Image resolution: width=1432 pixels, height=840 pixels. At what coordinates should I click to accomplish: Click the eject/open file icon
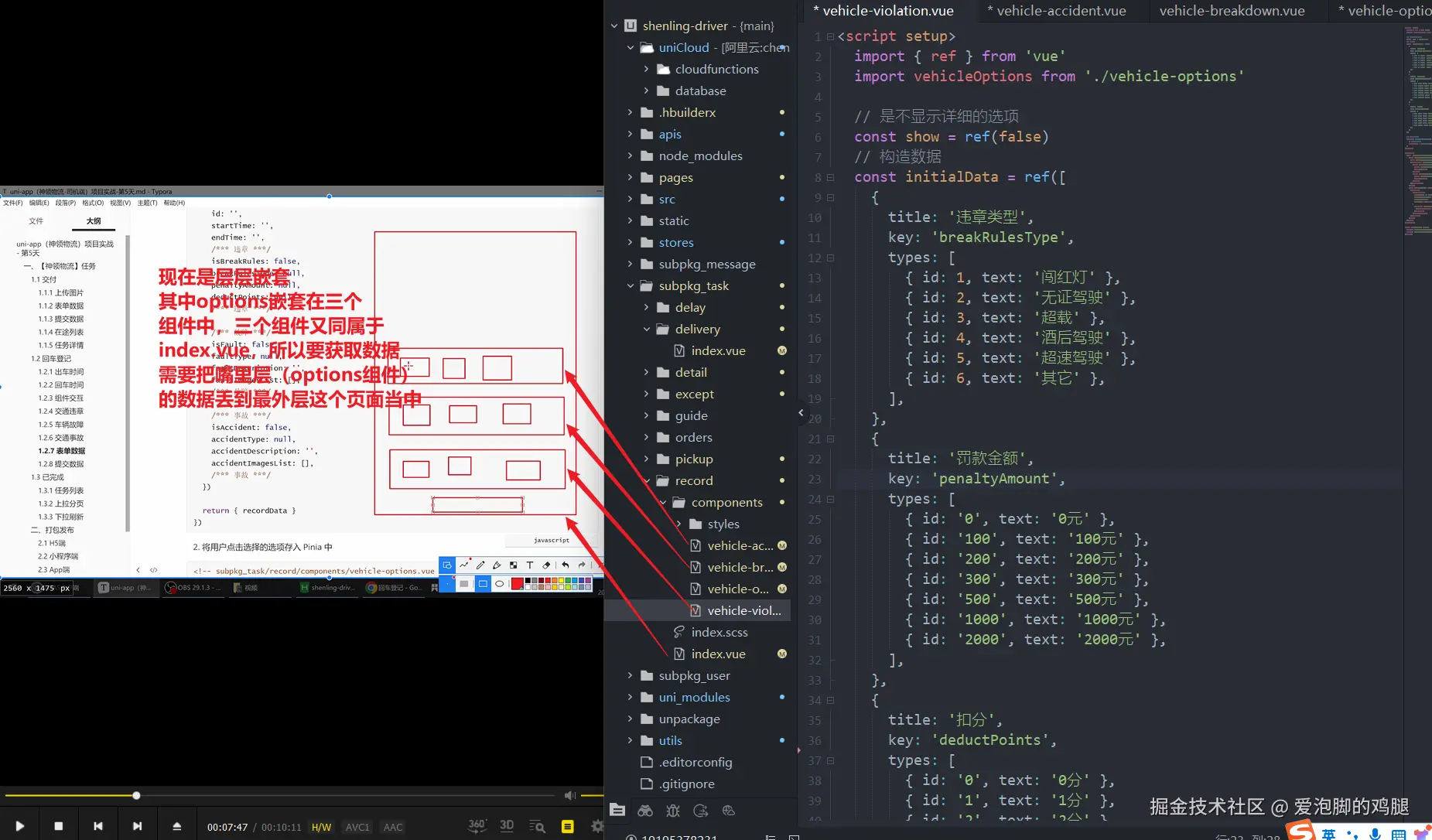tap(176, 826)
